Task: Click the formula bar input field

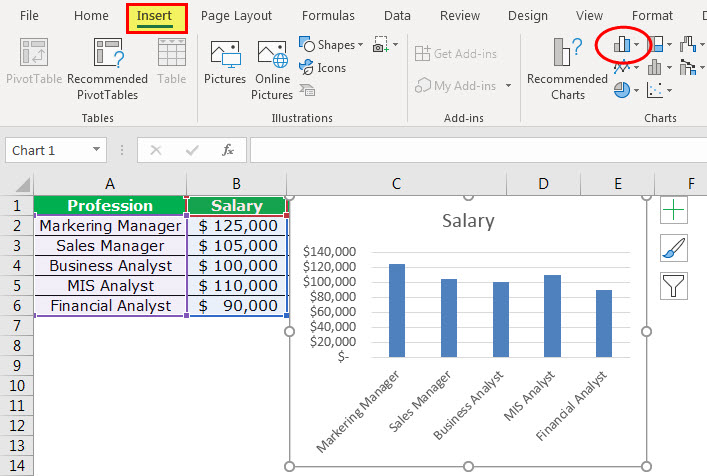Action: 470,150
